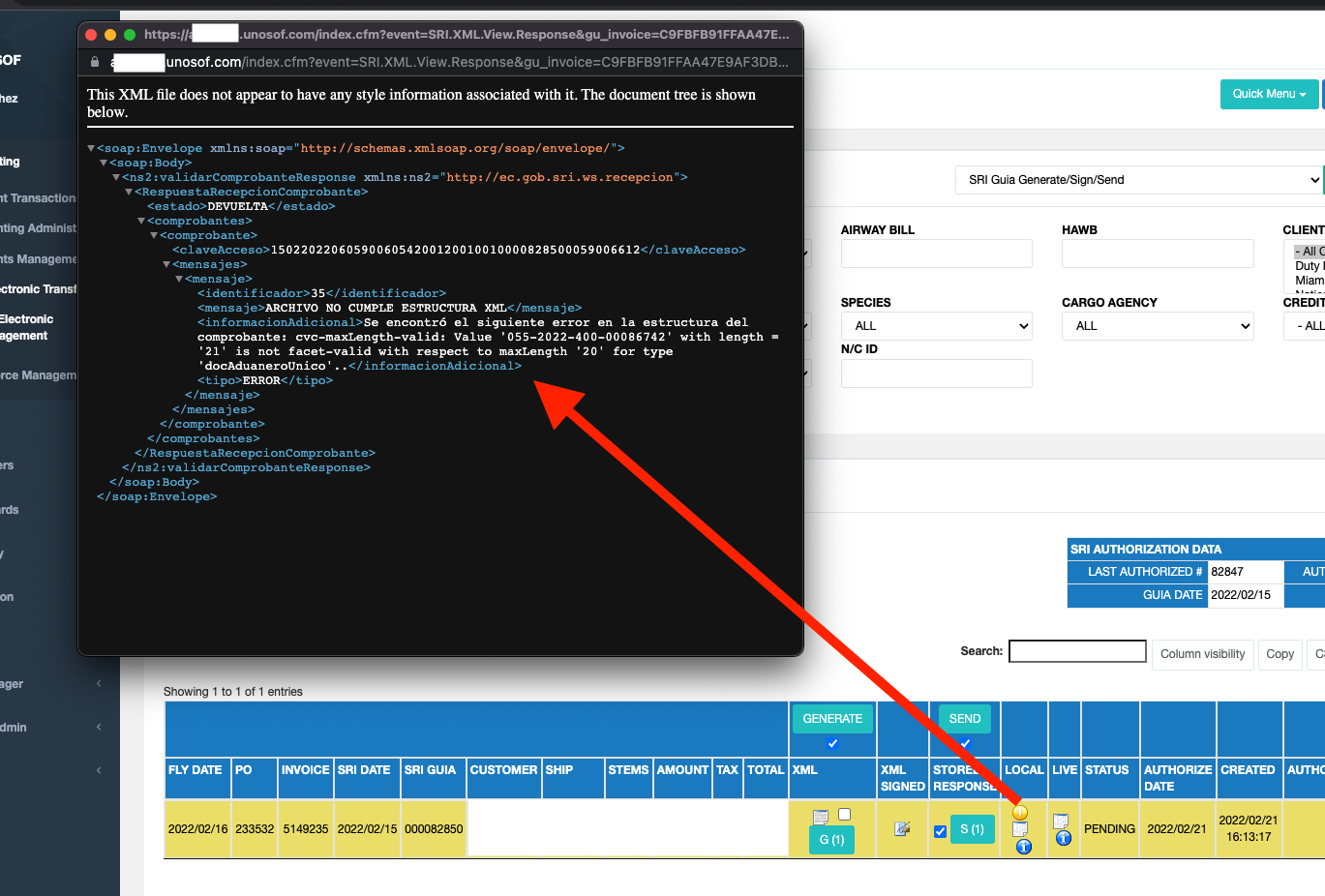Open the XML SIGNED pencil icon

[x=902, y=828]
